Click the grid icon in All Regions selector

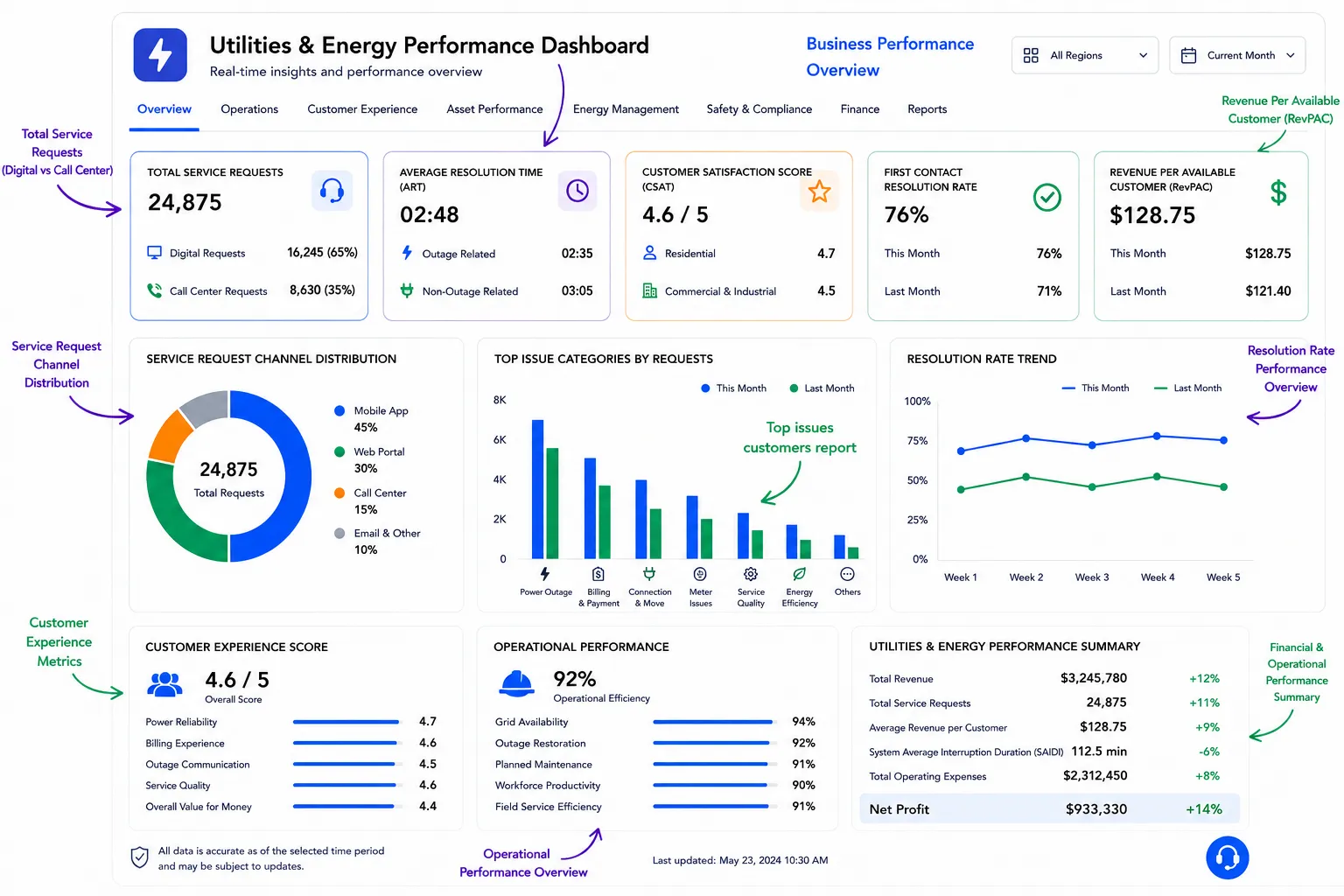click(x=1031, y=55)
